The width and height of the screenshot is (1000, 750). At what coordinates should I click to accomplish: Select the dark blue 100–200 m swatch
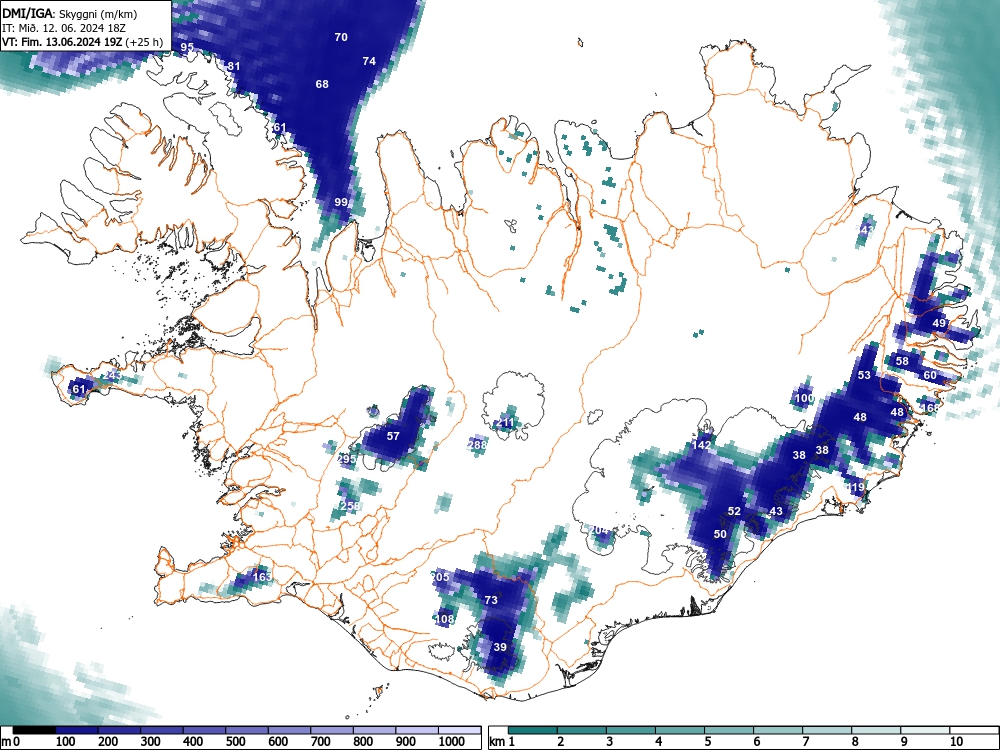(x=77, y=730)
